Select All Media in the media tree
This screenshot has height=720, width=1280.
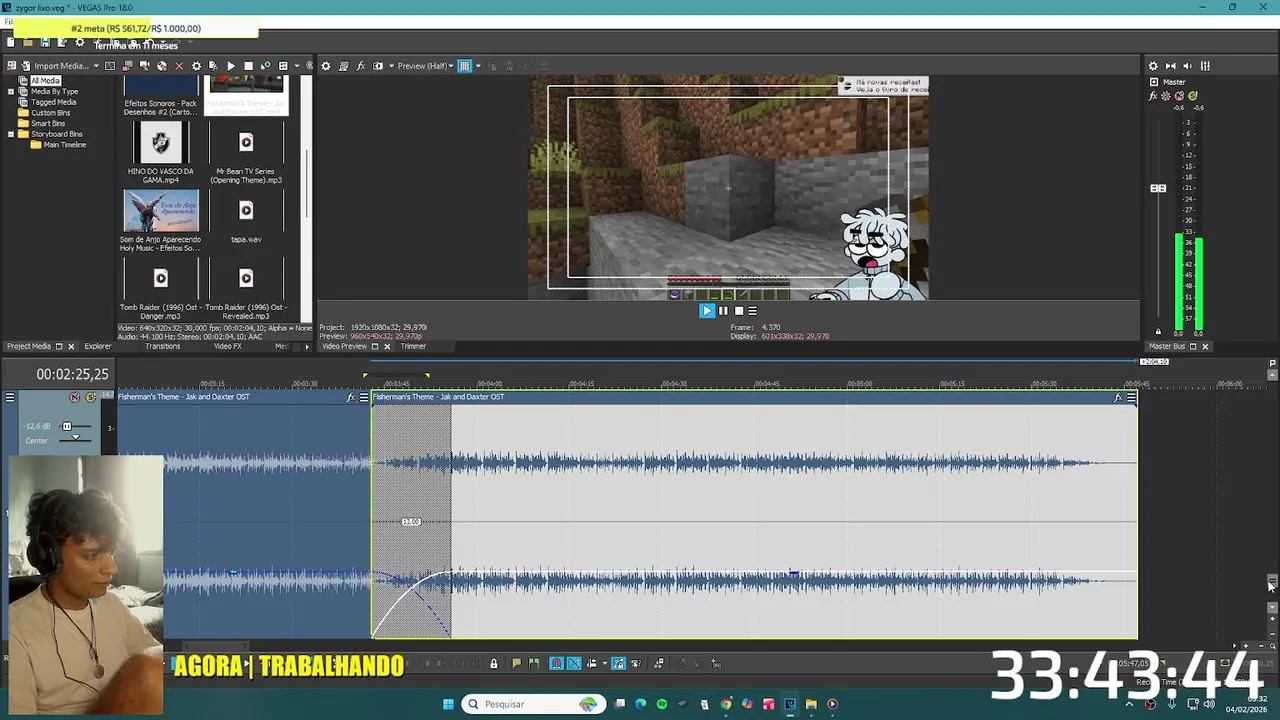pos(45,80)
